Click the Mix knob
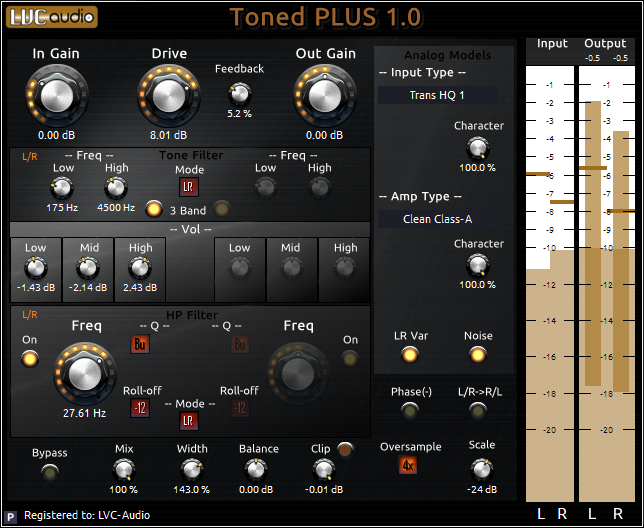This screenshot has width=644, height=528. pyautogui.click(x=124, y=471)
